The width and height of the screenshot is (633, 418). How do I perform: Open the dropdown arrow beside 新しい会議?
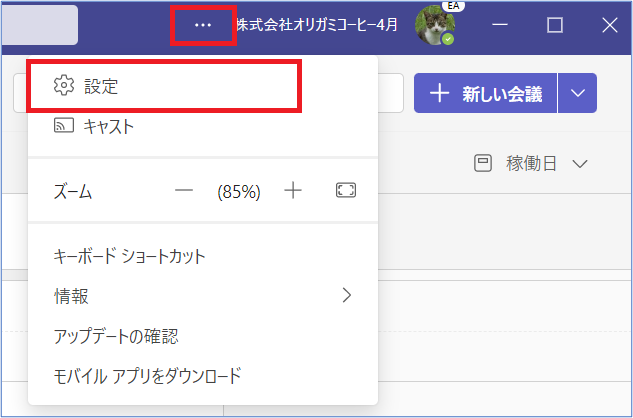tap(578, 94)
